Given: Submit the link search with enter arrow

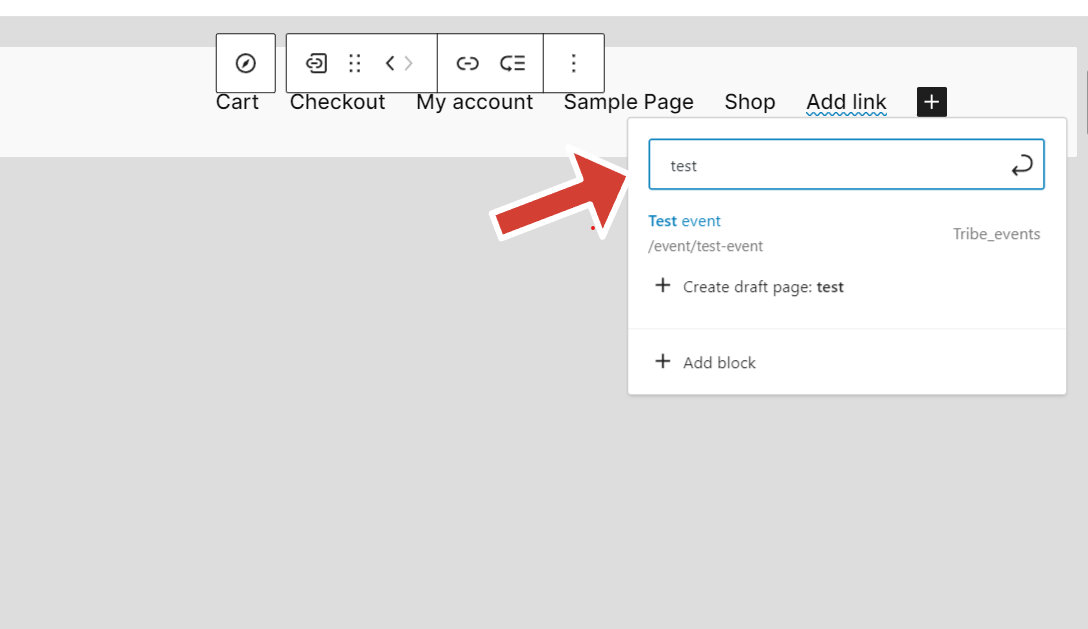Looking at the screenshot, I should point(1021,166).
